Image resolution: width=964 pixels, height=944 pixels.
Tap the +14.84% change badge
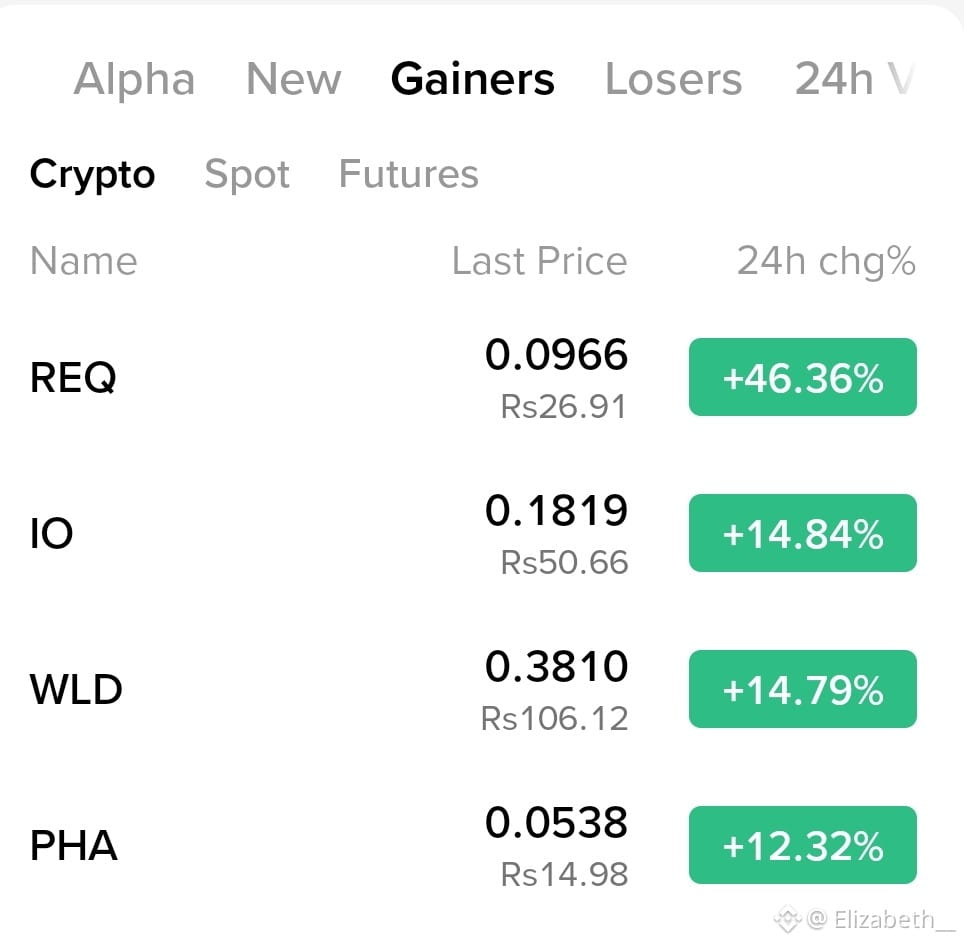(x=802, y=533)
